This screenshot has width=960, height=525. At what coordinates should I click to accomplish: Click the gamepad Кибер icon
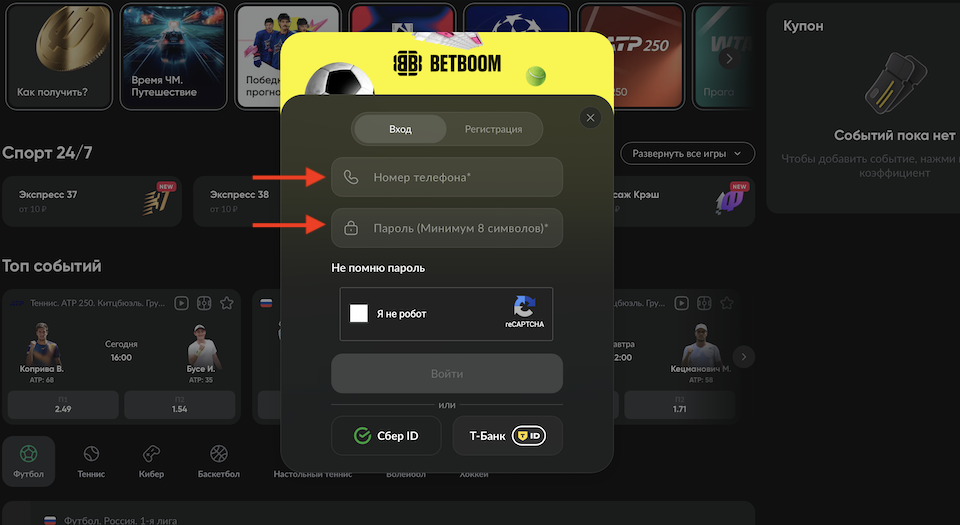pyautogui.click(x=151, y=453)
